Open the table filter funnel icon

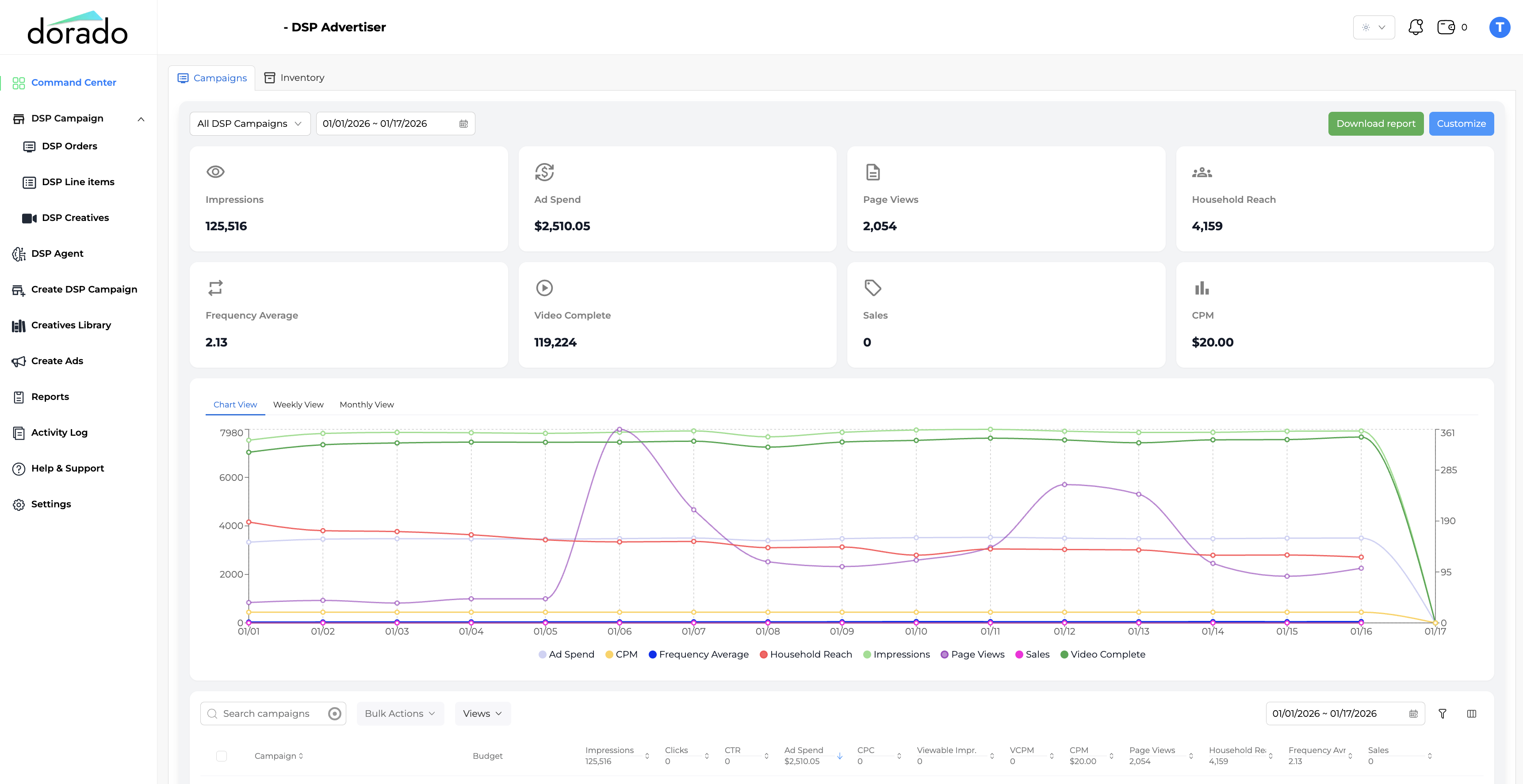click(x=1442, y=714)
